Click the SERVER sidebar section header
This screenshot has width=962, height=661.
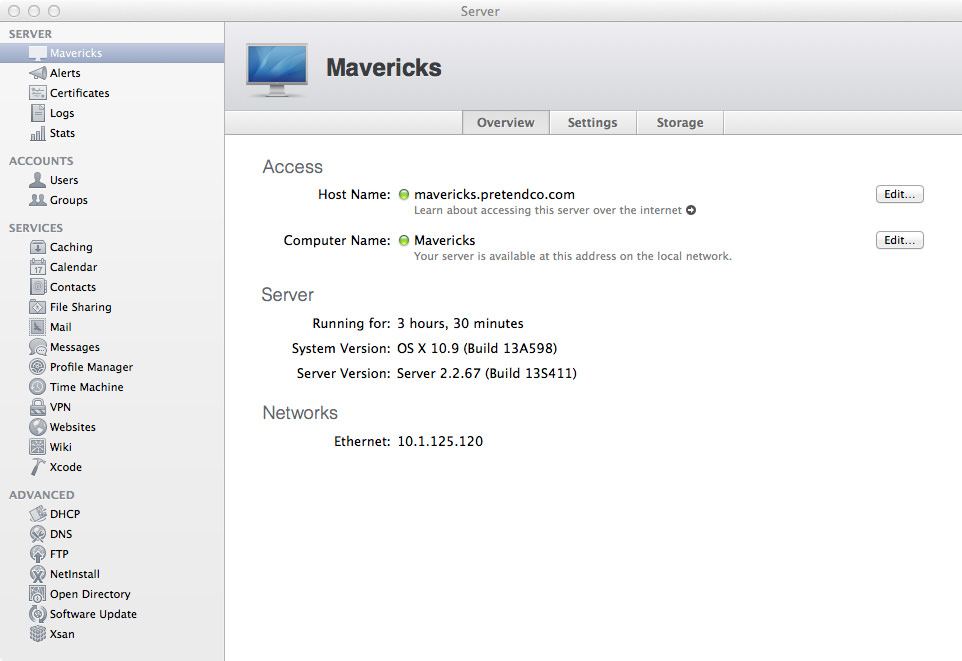coord(30,34)
